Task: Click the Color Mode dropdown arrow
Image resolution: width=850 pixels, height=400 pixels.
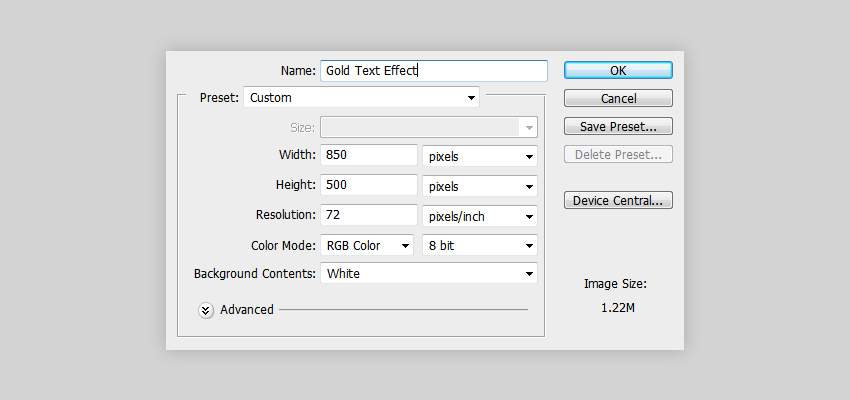Action: pyautogui.click(x=405, y=246)
